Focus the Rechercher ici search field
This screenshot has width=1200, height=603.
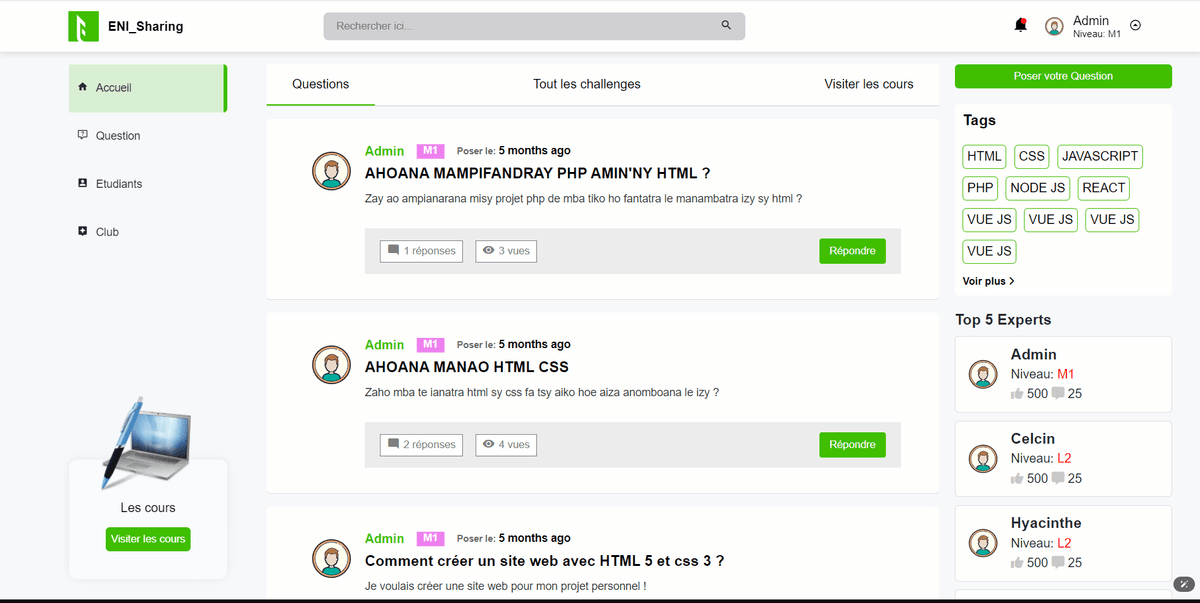coord(534,26)
